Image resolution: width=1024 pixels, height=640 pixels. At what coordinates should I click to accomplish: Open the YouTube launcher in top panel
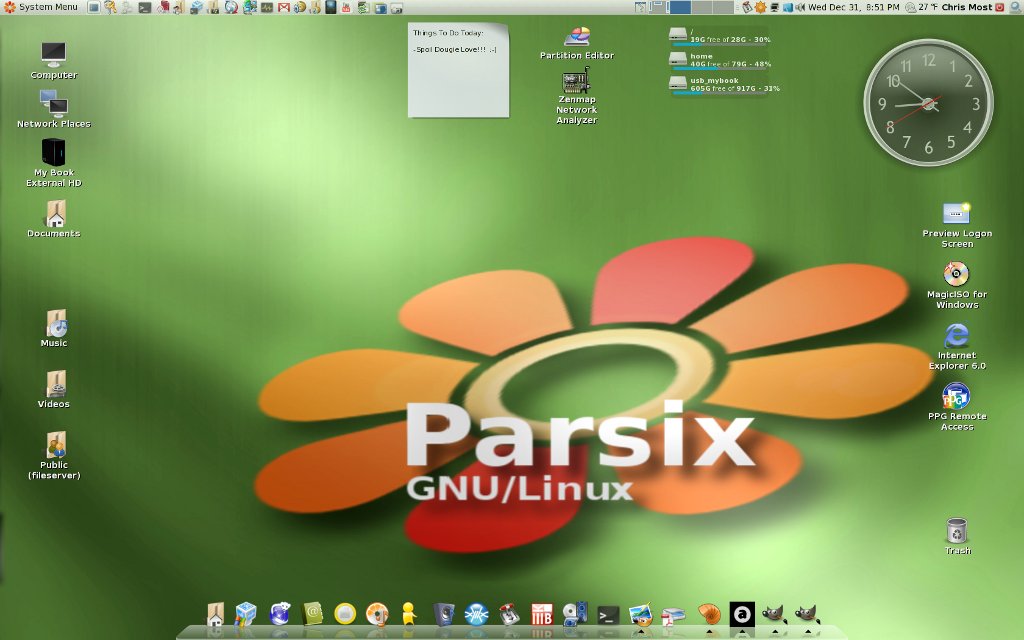(346, 8)
